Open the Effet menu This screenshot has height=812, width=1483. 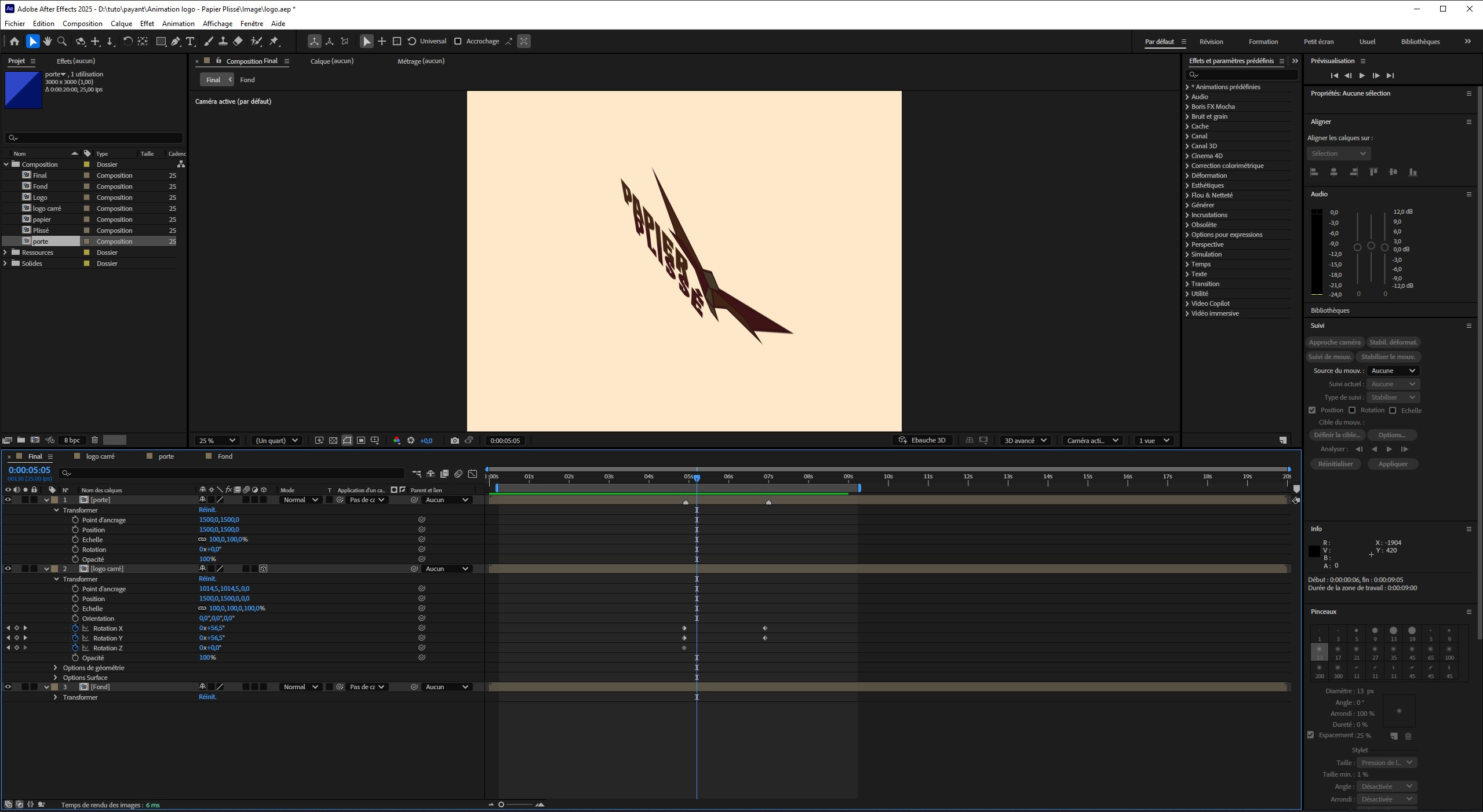click(147, 24)
